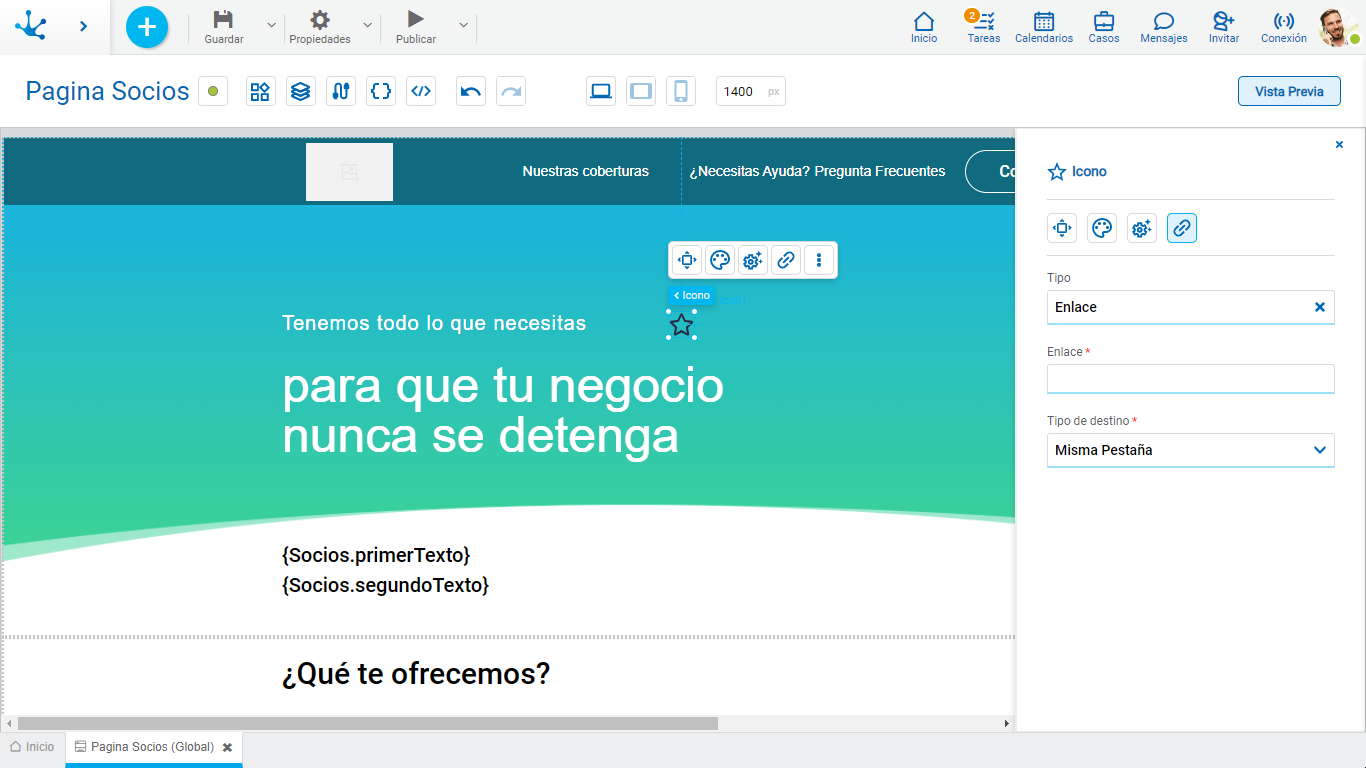1366x768 pixels.
Task: Click the Deyel logo icon
Action: click(31, 25)
